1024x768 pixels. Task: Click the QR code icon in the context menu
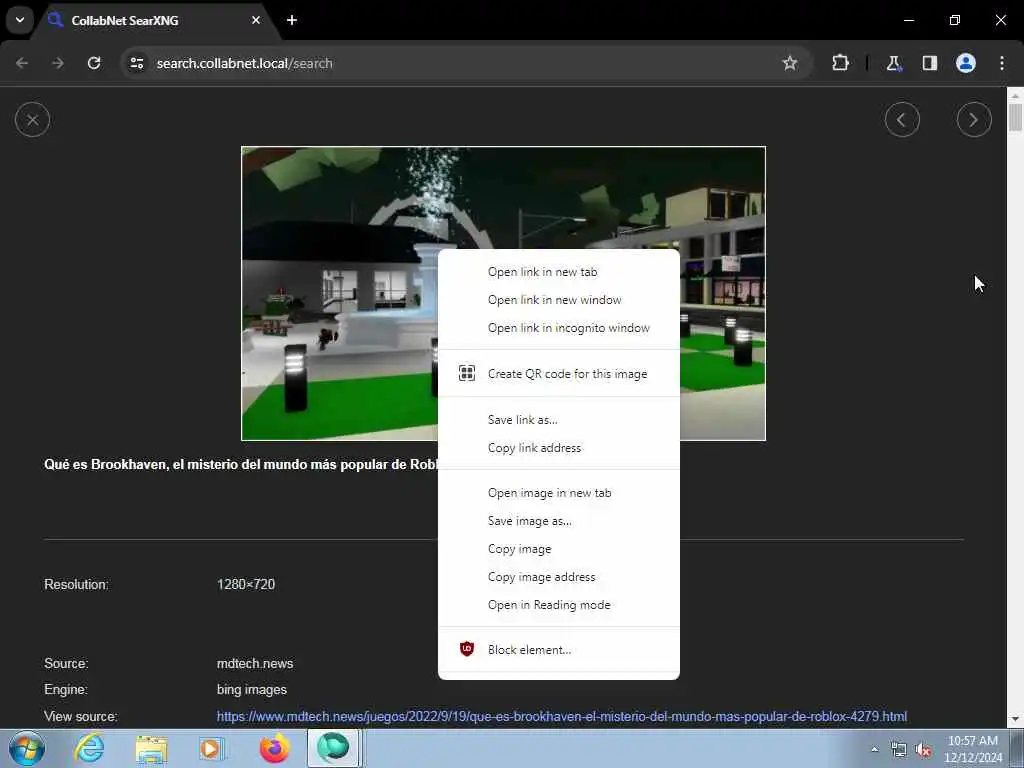click(466, 374)
